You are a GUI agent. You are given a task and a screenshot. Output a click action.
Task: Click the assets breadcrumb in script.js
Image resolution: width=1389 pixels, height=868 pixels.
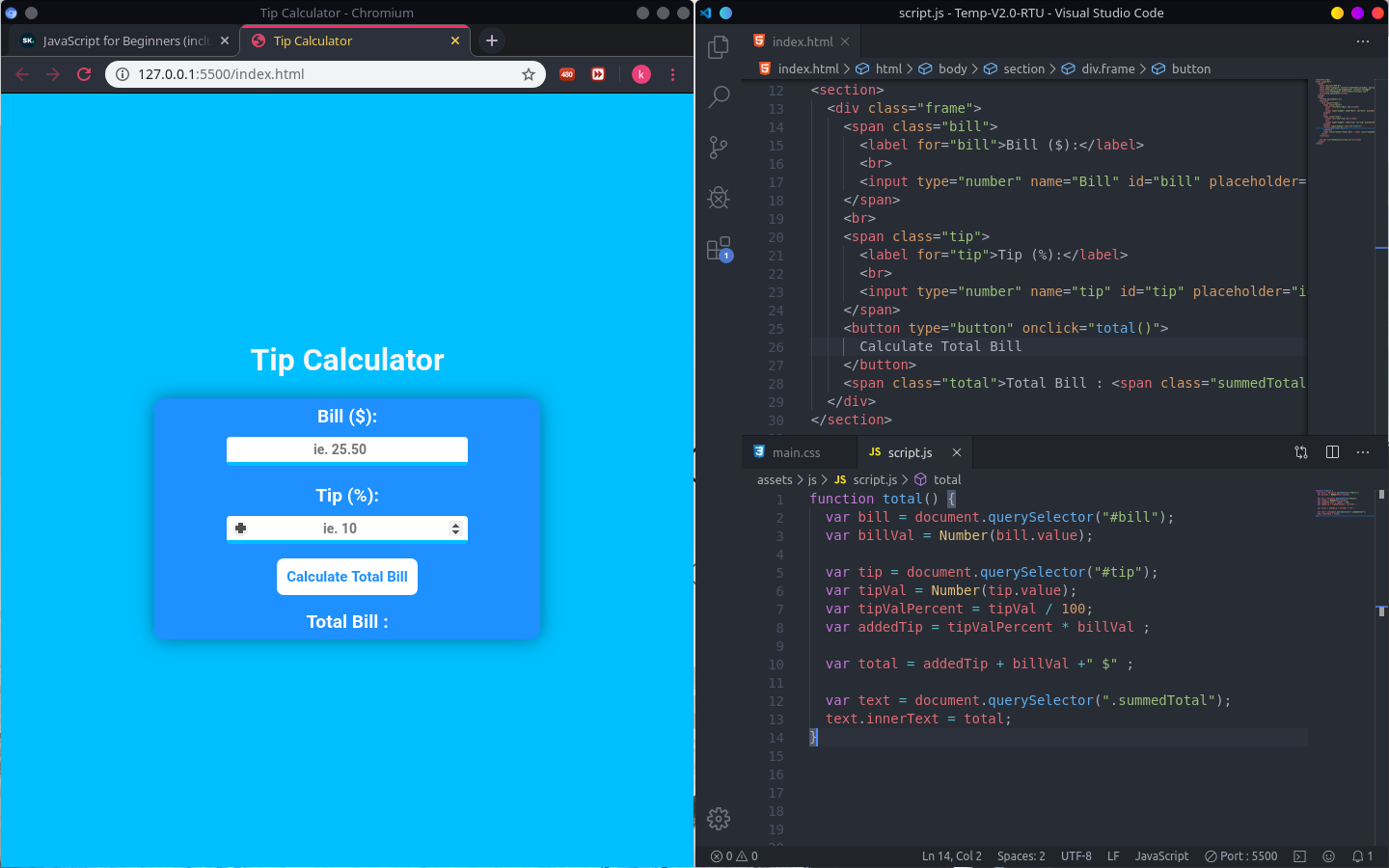click(x=775, y=479)
